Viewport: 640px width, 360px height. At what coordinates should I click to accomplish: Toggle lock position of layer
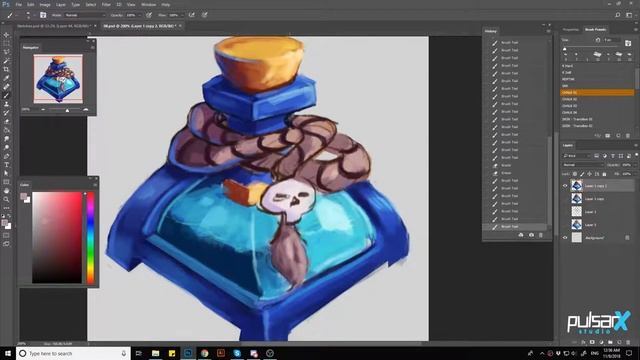click(x=589, y=174)
